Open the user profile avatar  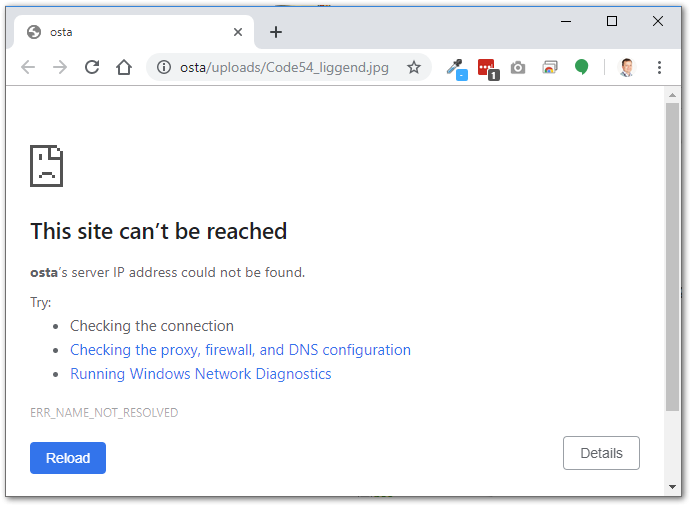tap(626, 67)
